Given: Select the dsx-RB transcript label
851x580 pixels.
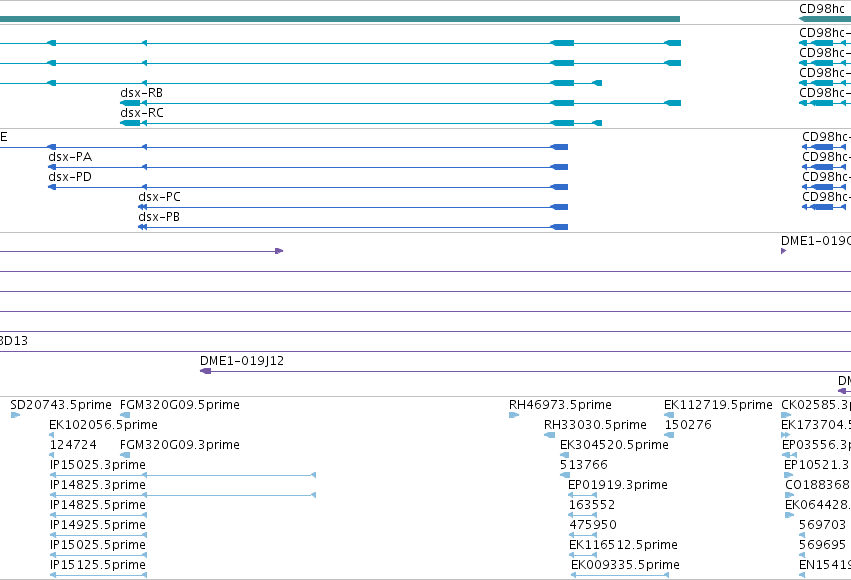Looking at the screenshot, I should click(x=141, y=93).
